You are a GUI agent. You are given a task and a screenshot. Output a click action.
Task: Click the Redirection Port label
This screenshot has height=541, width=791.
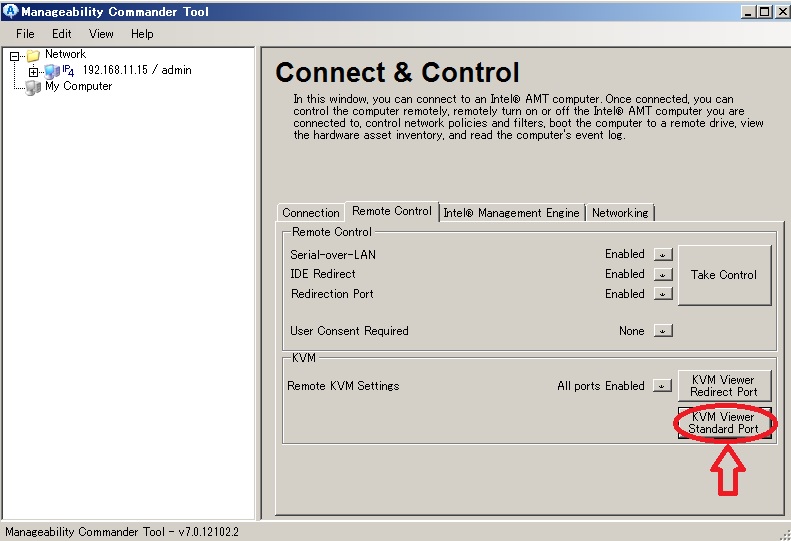pos(332,294)
